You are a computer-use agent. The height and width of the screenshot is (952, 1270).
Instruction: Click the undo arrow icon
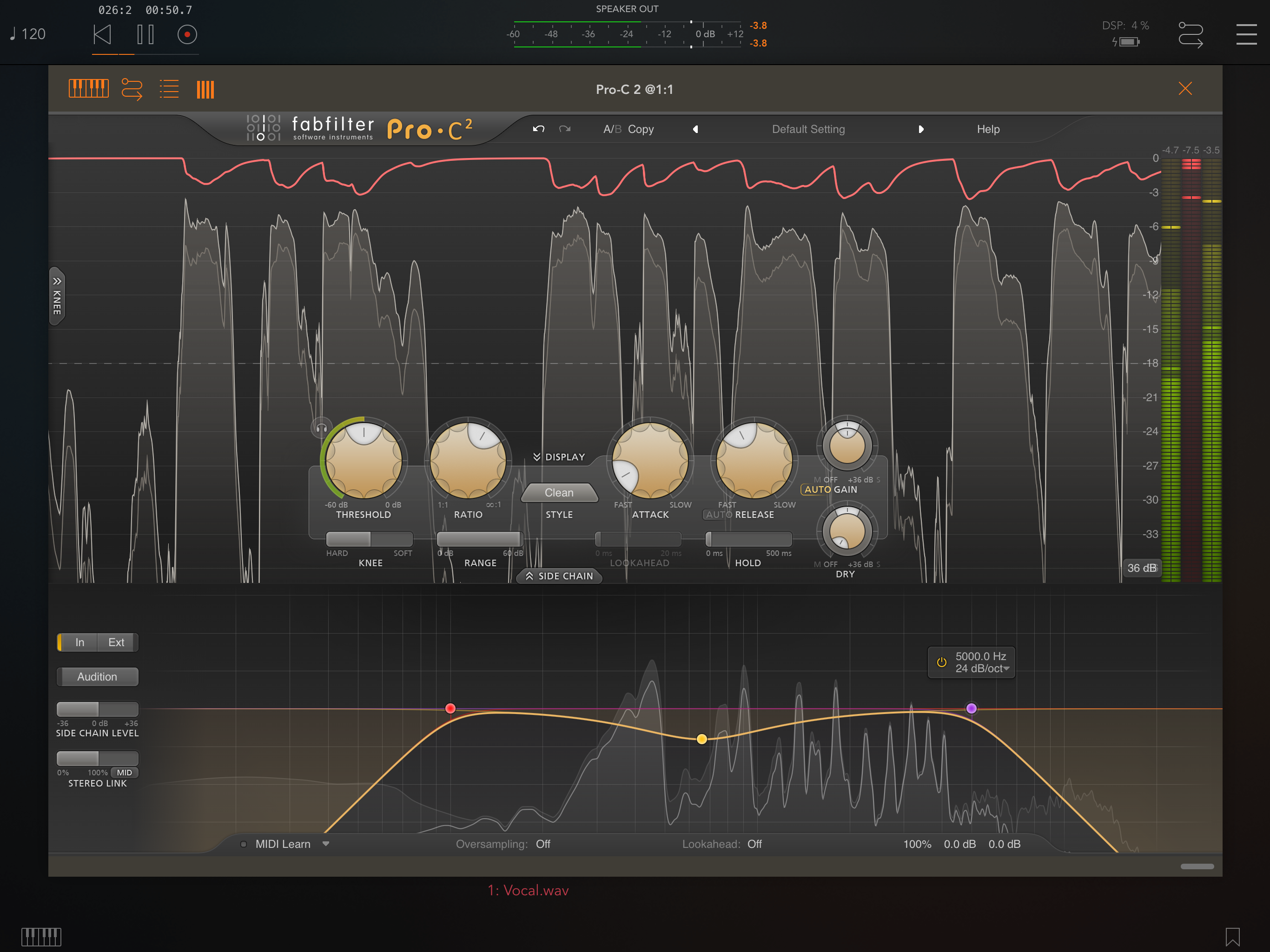pyautogui.click(x=538, y=129)
